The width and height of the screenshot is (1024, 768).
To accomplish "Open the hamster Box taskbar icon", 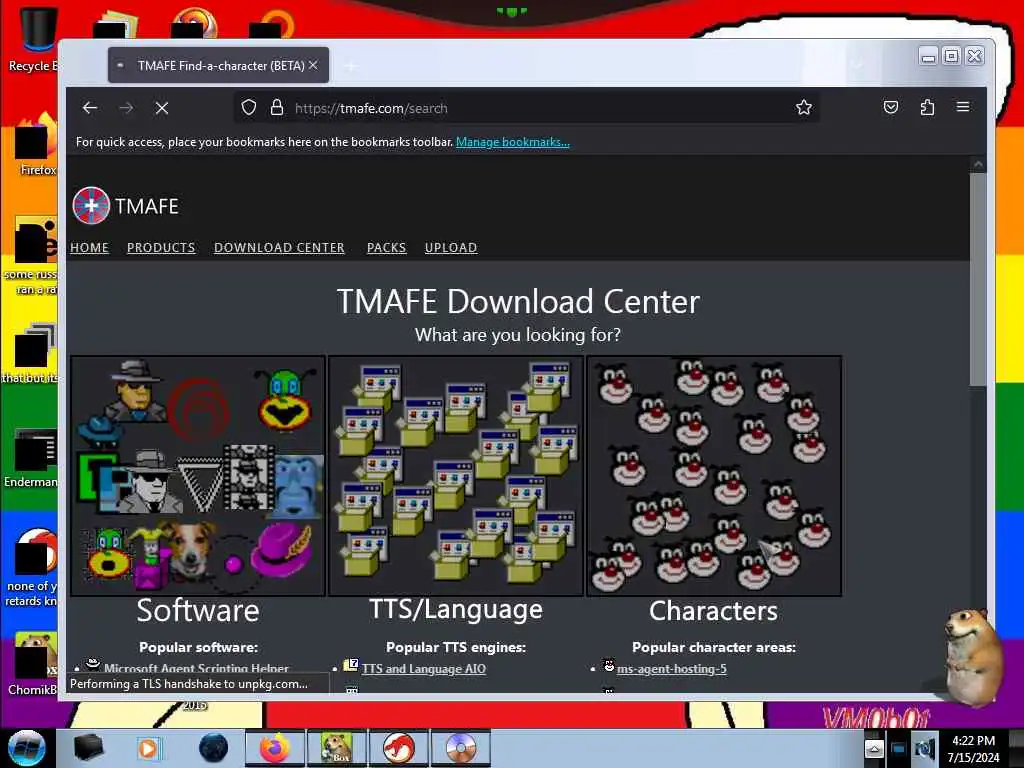I will tap(336, 748).
